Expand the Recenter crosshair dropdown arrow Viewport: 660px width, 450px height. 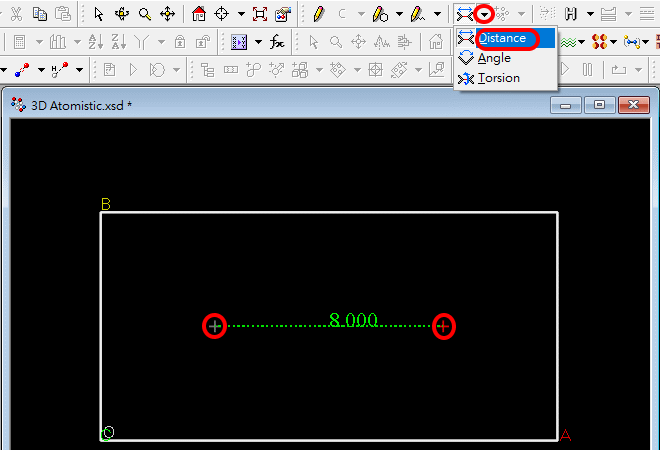[x=241, y=14]
